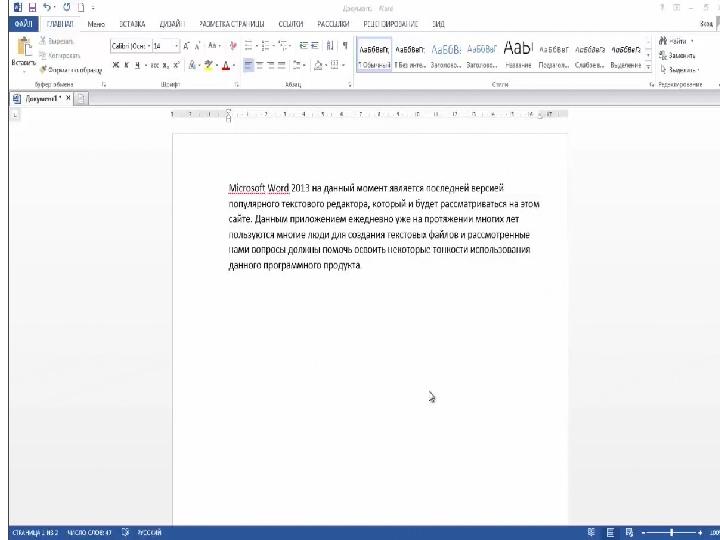This screenshot has height=540, width=720.
Task: Decrease paragraph indent
Action: [304, 46]
